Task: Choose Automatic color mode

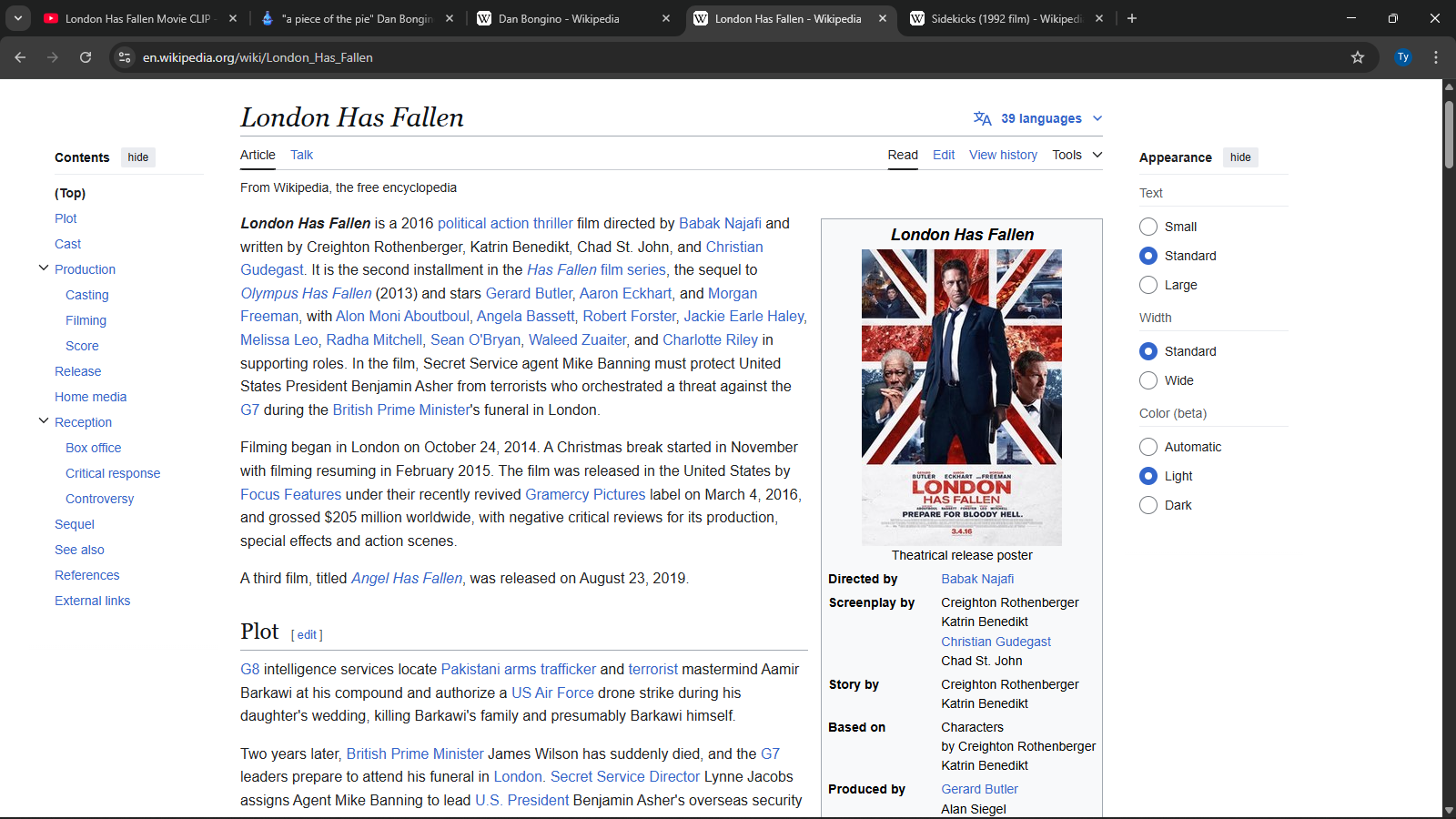Action: (1148, 447)
